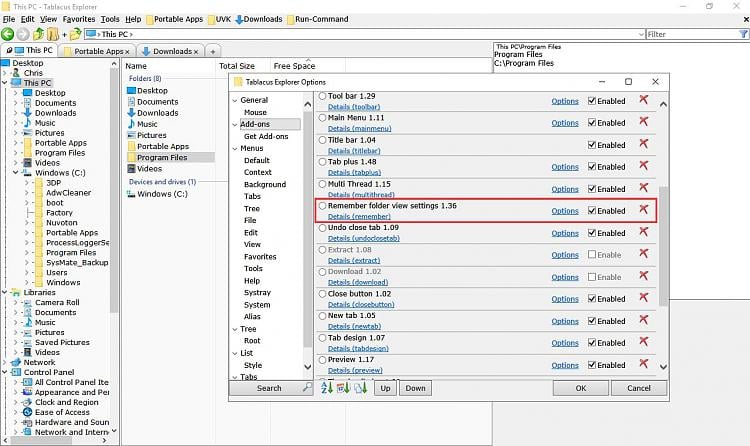The height and width of the screenshot is (446, 750).
Task: Move add-on Up button
Action: click(x=385, y=388)
